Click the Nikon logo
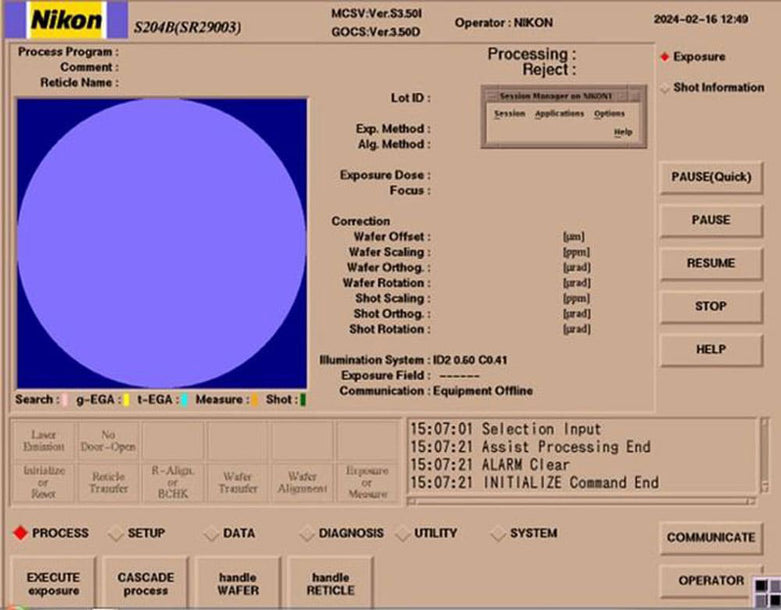Image resolution: width=781 pixels, height=610 pixels. pyautogui.click(x=66, y=20)
